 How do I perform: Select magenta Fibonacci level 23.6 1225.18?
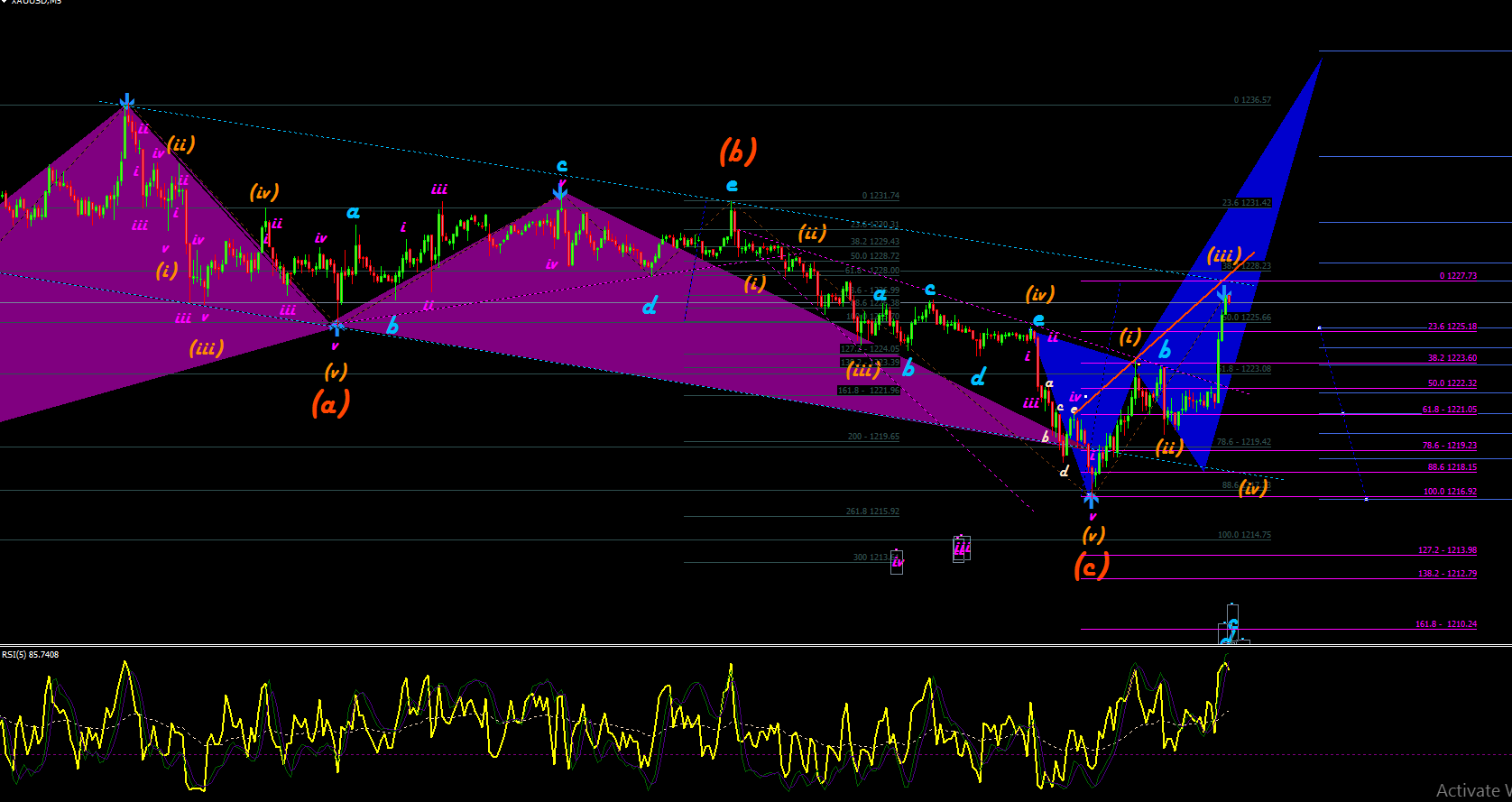[1452, 327]
